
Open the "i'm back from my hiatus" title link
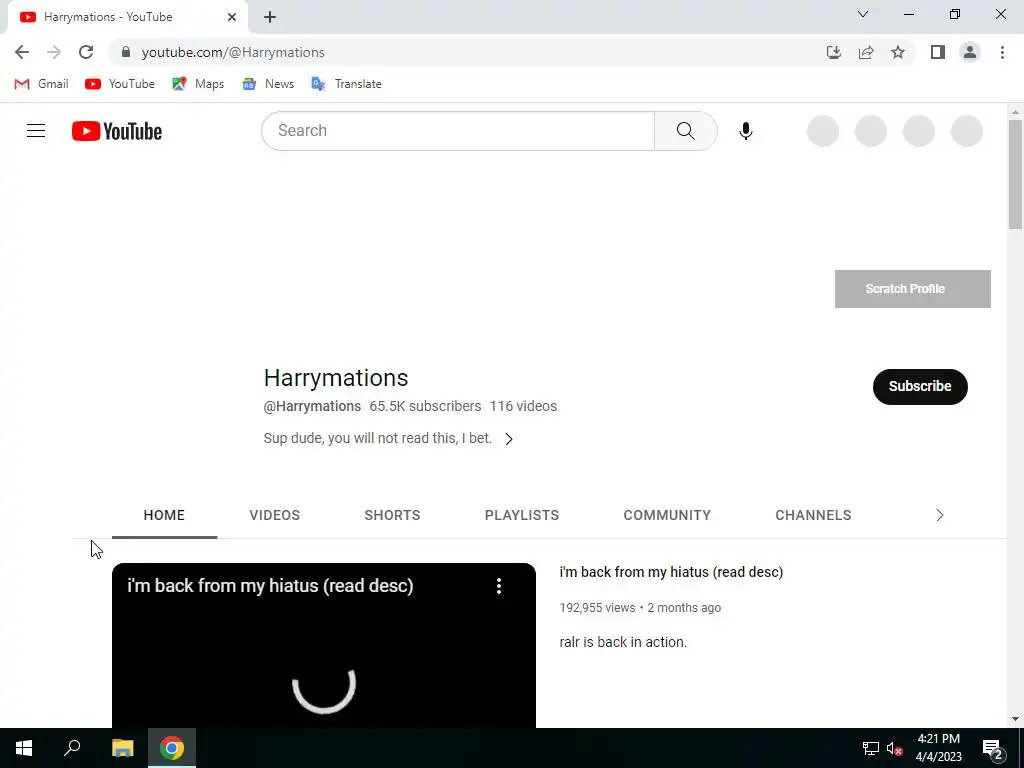(671, 572)
